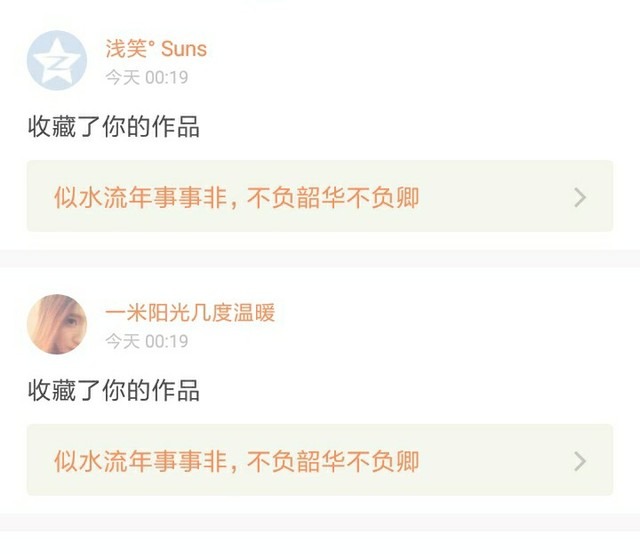Open the girl photo avatar of 一米阳光几度温暖

57,324
